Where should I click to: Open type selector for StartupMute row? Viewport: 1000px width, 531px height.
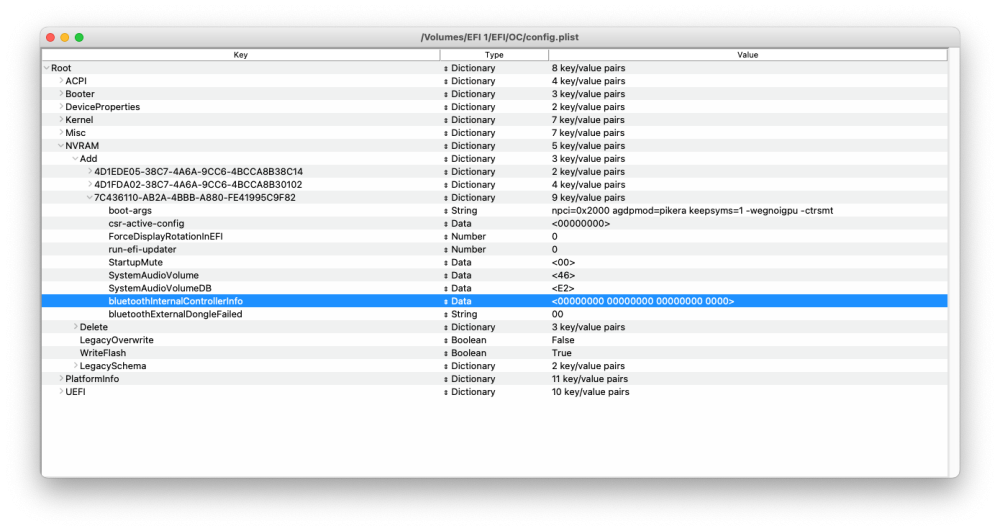point(446,263)
